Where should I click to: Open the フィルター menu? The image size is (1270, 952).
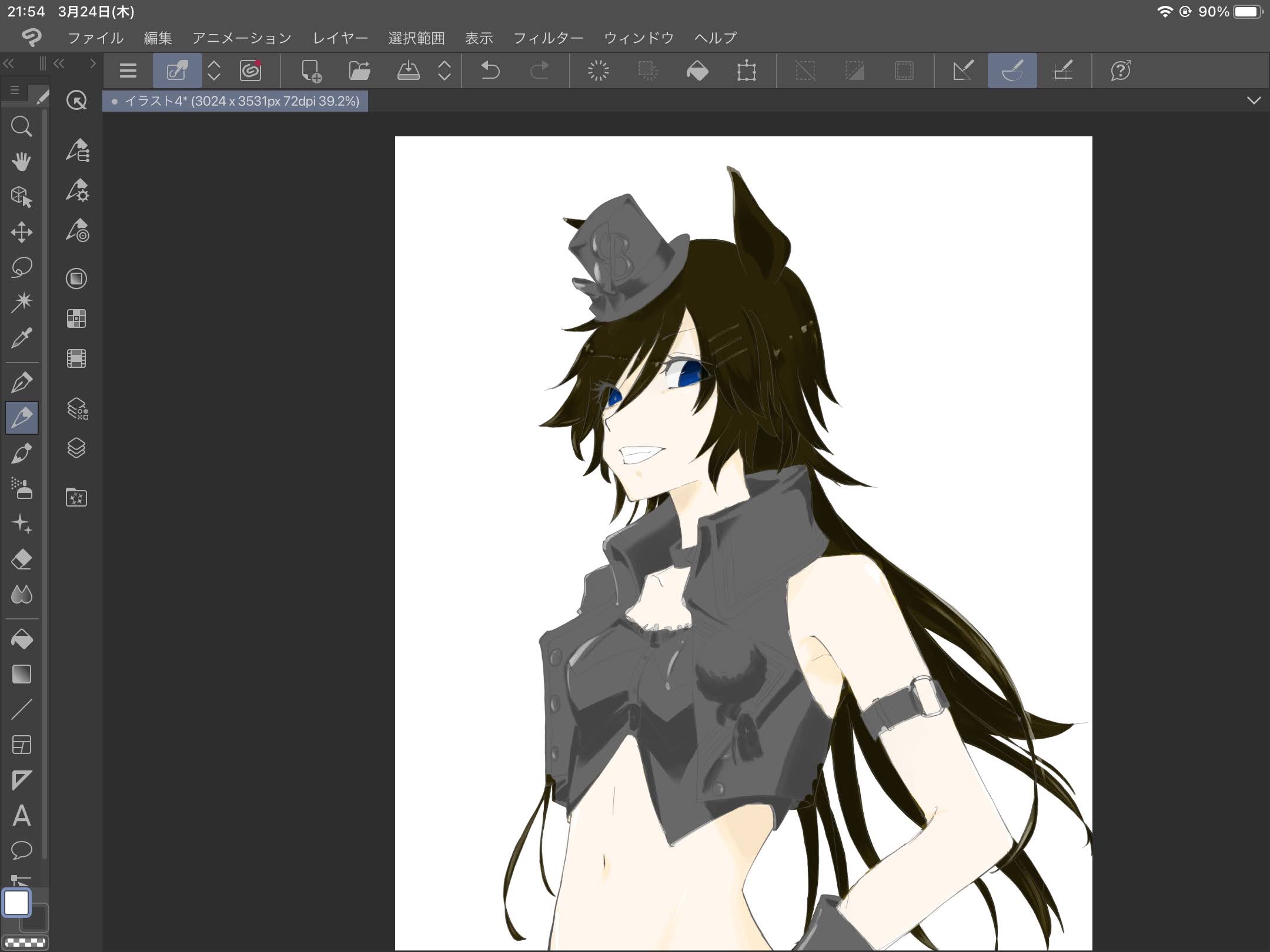pyautogui.click(x=549, y=38)
